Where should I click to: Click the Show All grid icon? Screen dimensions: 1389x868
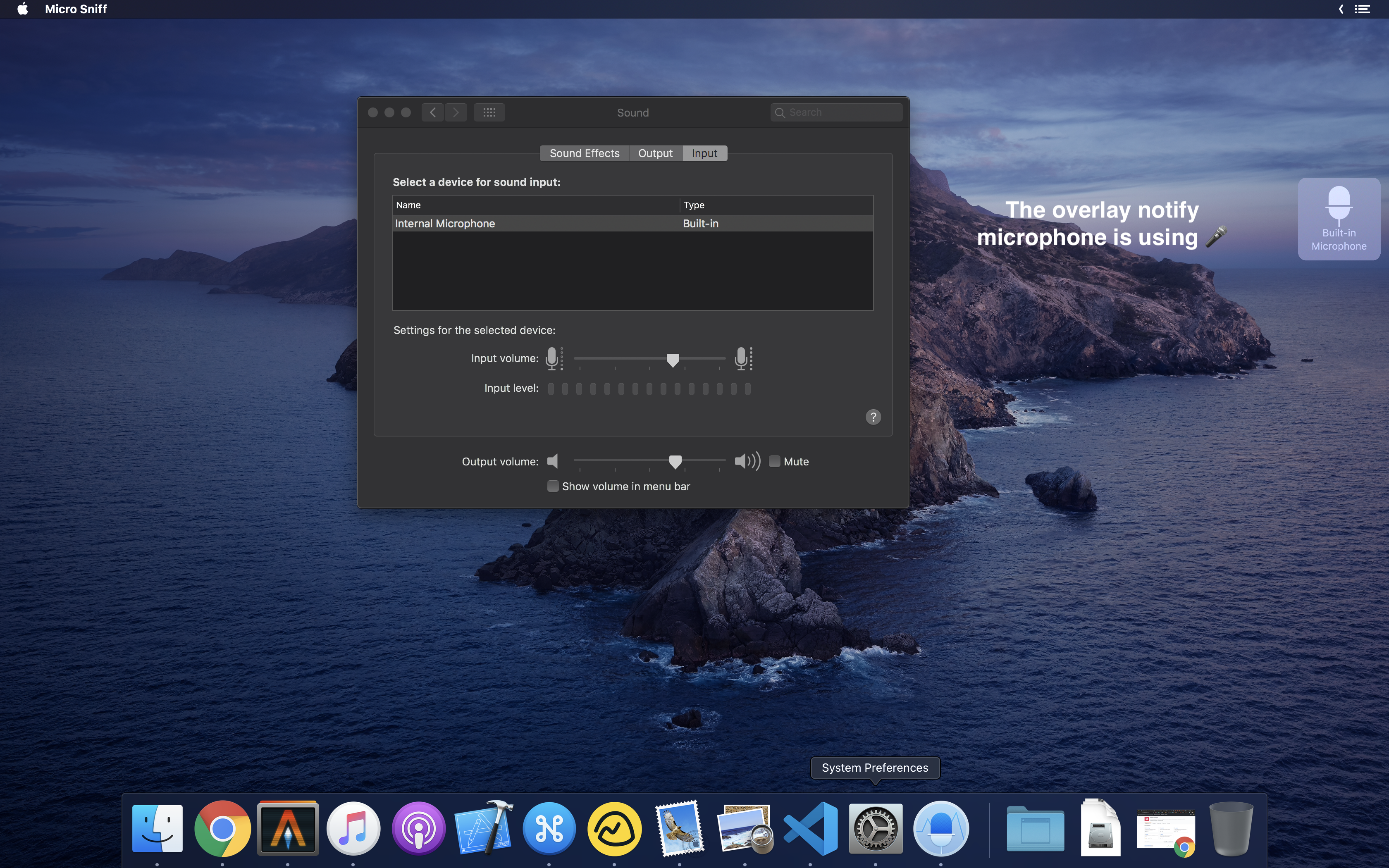[x=489, y=112]
